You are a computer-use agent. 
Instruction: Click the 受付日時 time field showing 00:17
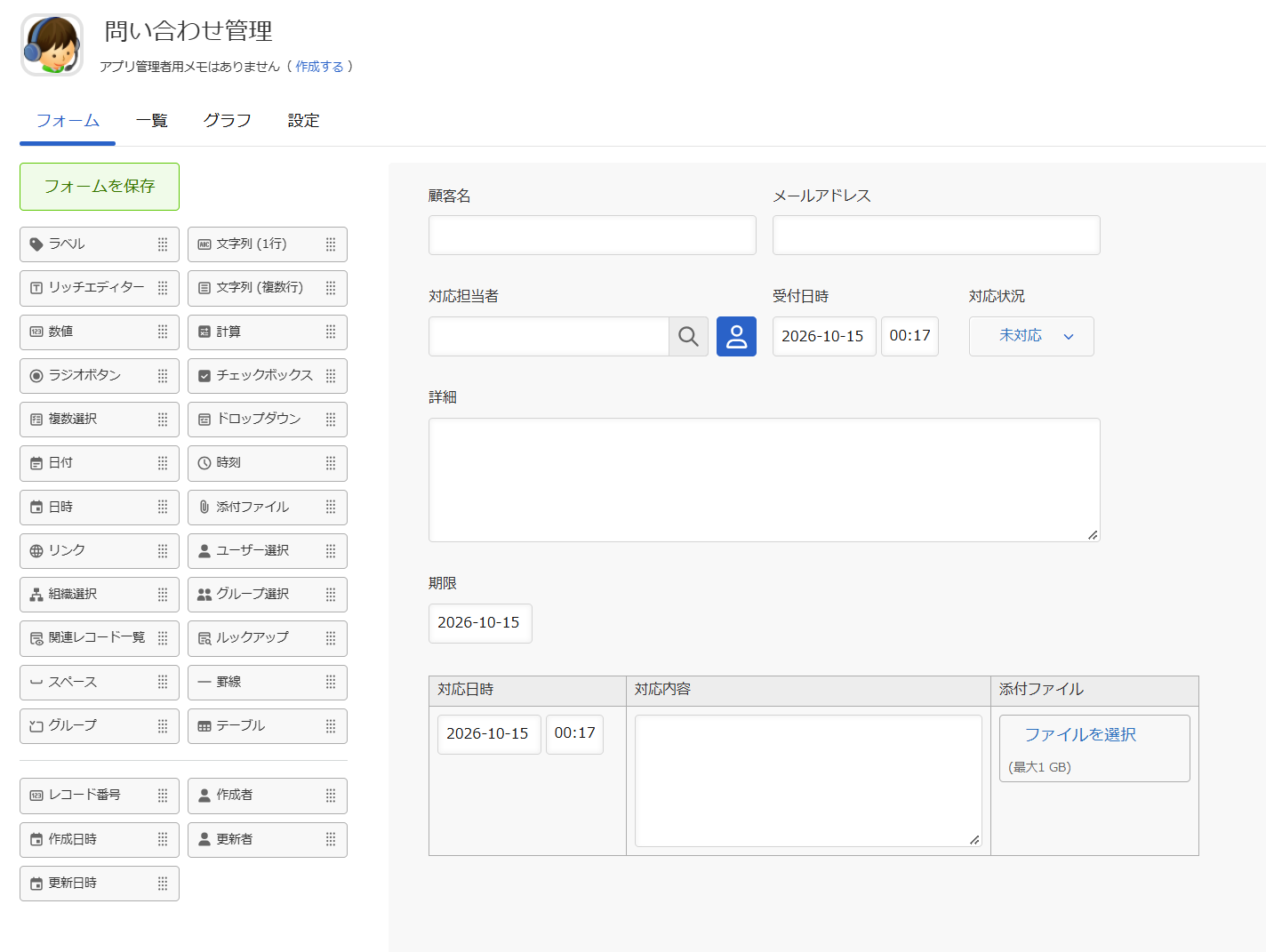pos(909,336)
